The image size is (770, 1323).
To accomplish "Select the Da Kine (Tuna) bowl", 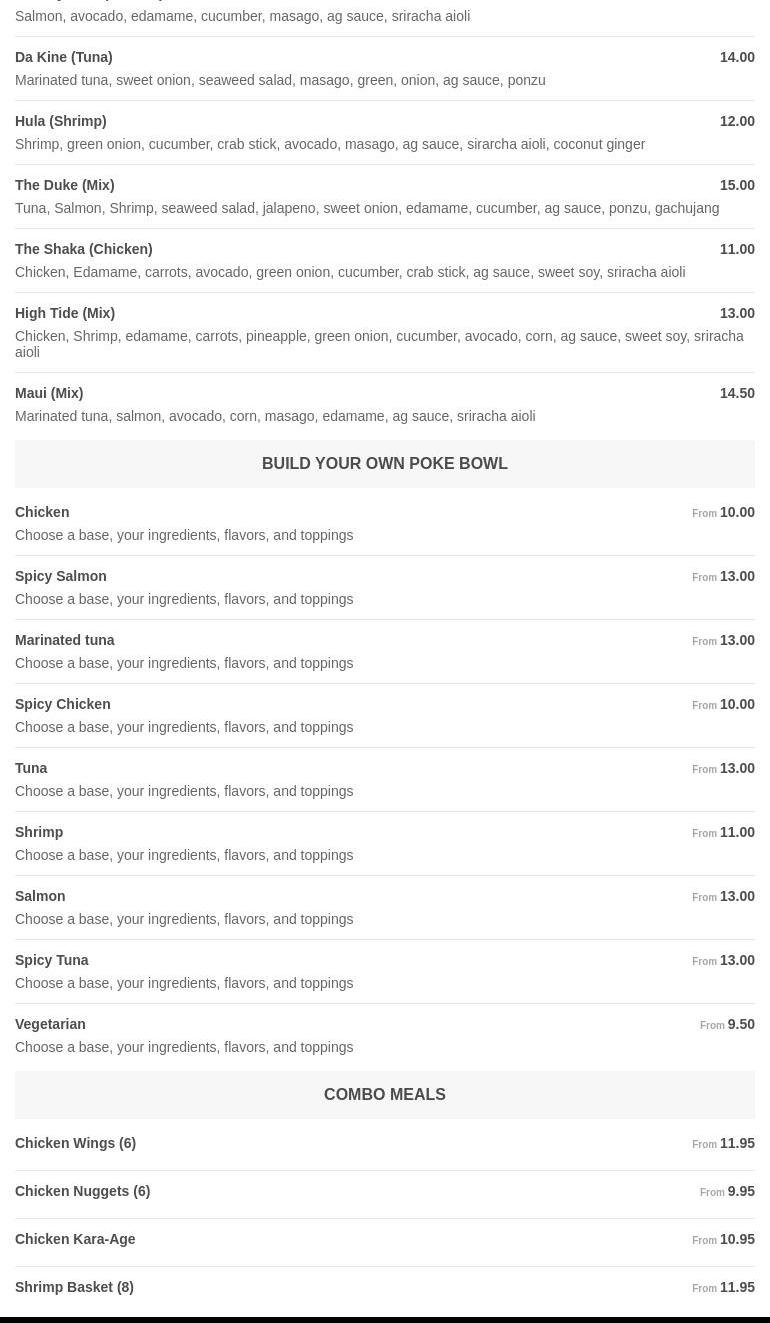I will click(x=64, y=58).
